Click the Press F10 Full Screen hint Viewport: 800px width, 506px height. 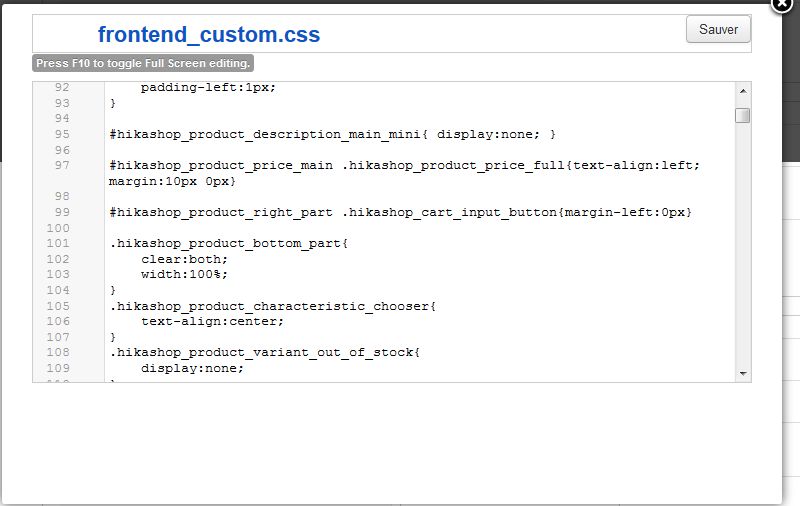tap(143, 63)
